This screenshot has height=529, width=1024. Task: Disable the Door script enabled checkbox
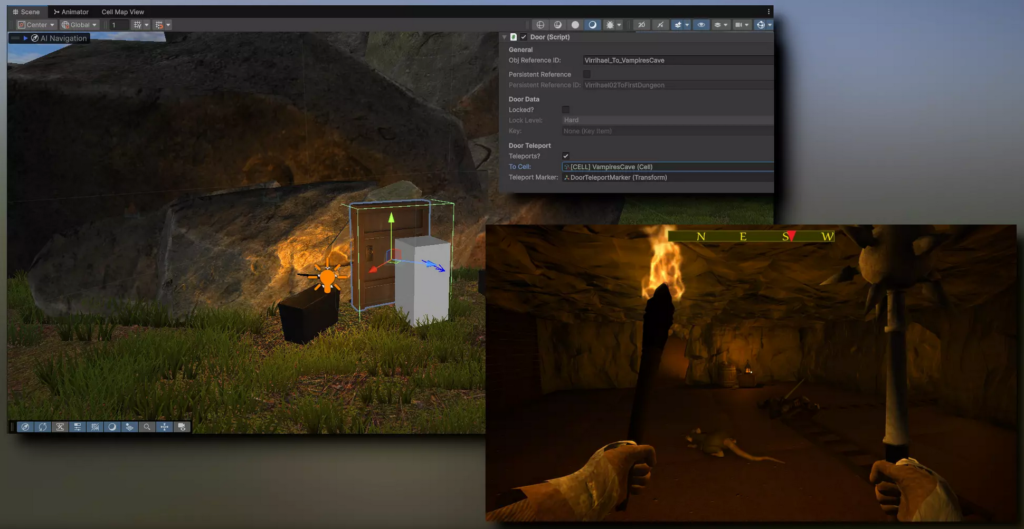click(524, 37)
